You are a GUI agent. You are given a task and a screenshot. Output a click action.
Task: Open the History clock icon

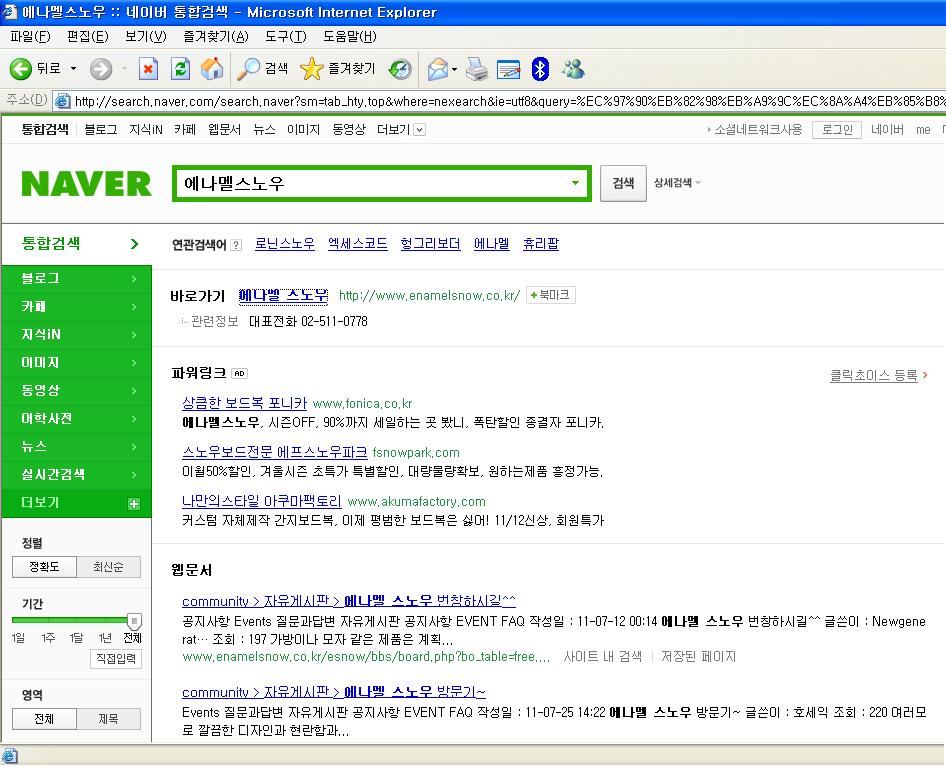click(399, 69)
